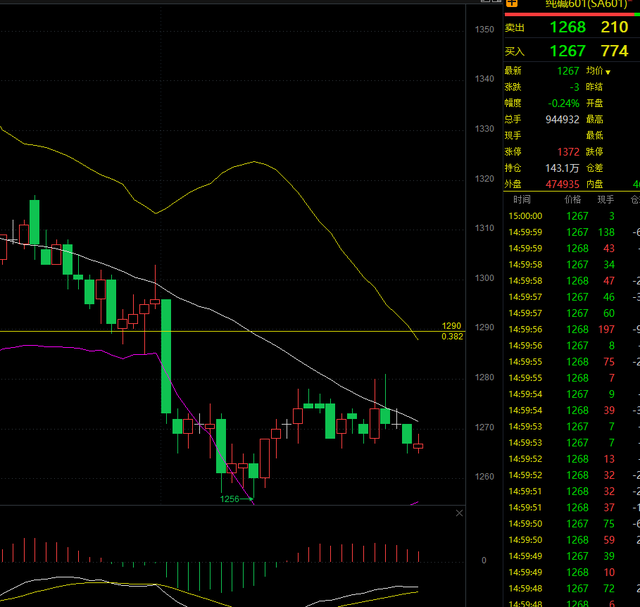This screenshot has height=607, width=640.
Task: Select the 1290 Fibonacci 0.382 level label
Action: pyautogui.click(x=452, y=331)
